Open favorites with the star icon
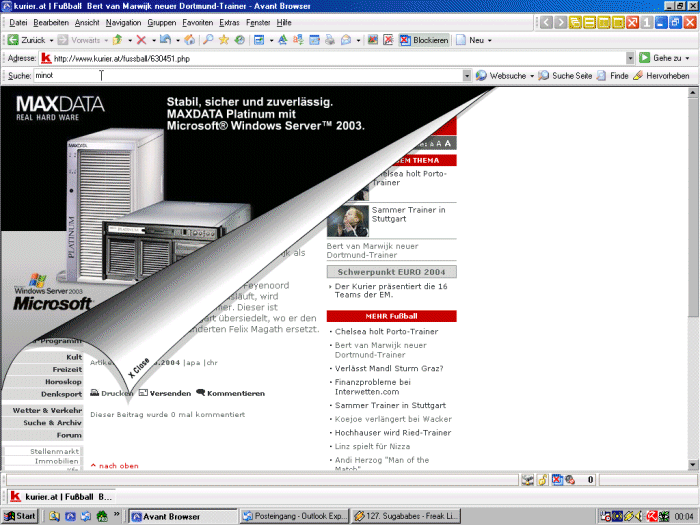 (x=224, y=40)
